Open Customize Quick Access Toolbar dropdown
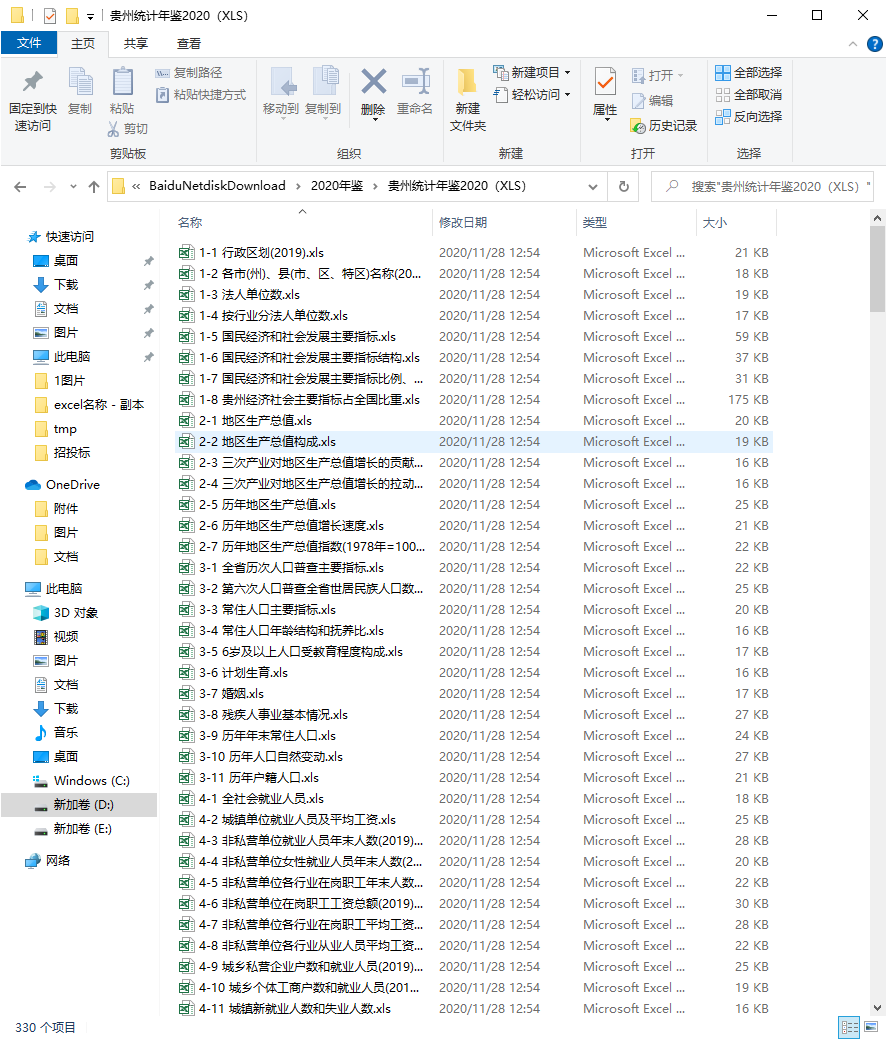The width and height of the screenshot is (887, 1040). pyautogui.click(x=90, y=16)
